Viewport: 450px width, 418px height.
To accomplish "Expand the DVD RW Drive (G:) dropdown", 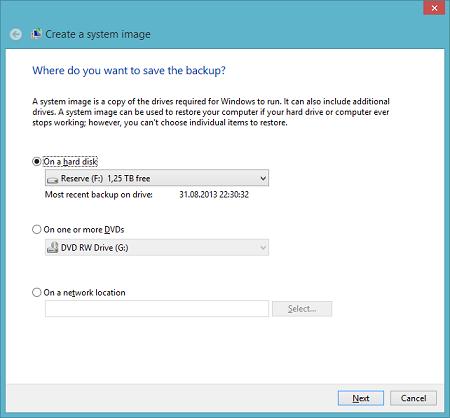I will tap(157, 248).
